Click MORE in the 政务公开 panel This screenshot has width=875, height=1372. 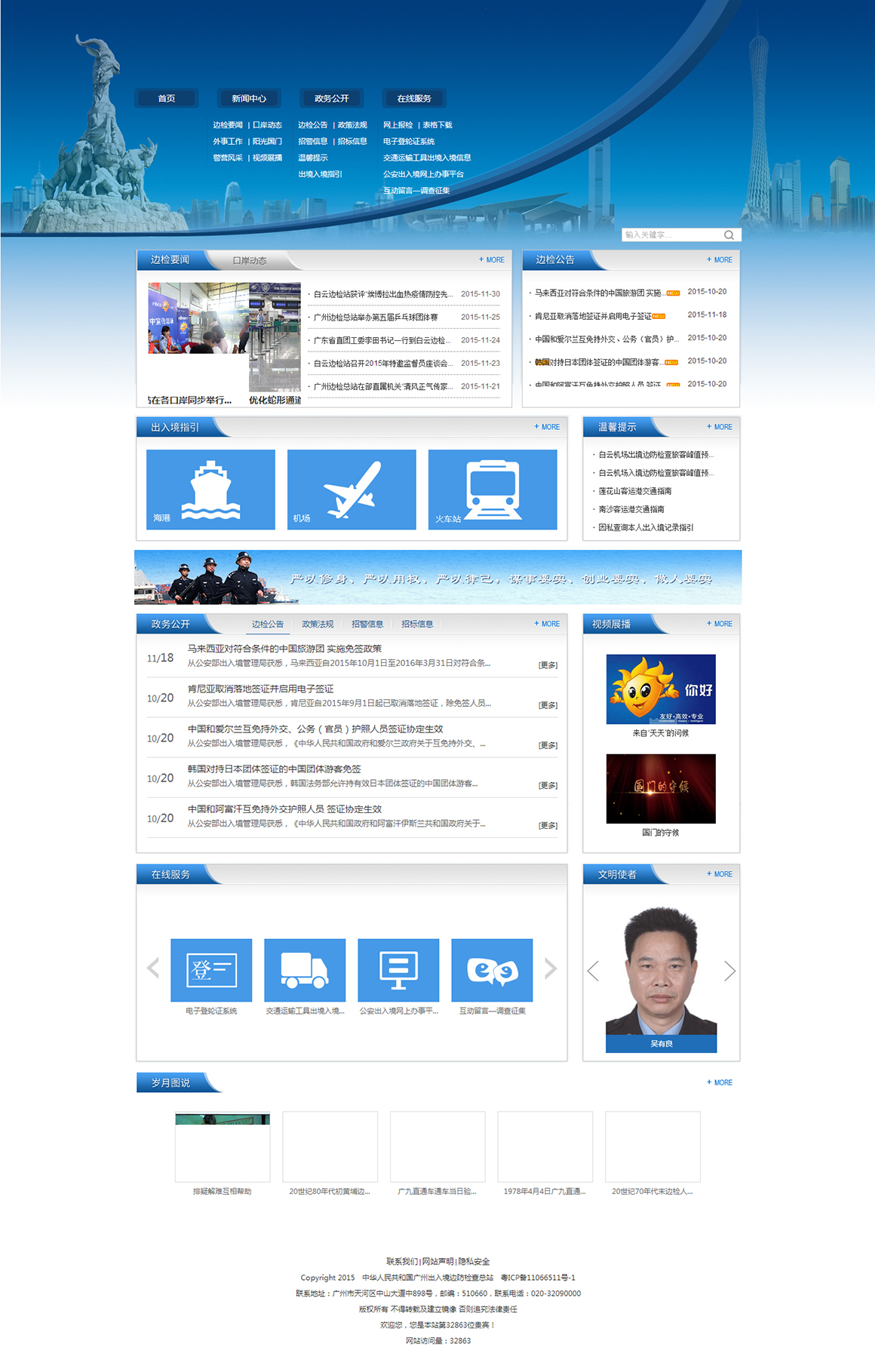pyautogui.click(x=547, y=624)
